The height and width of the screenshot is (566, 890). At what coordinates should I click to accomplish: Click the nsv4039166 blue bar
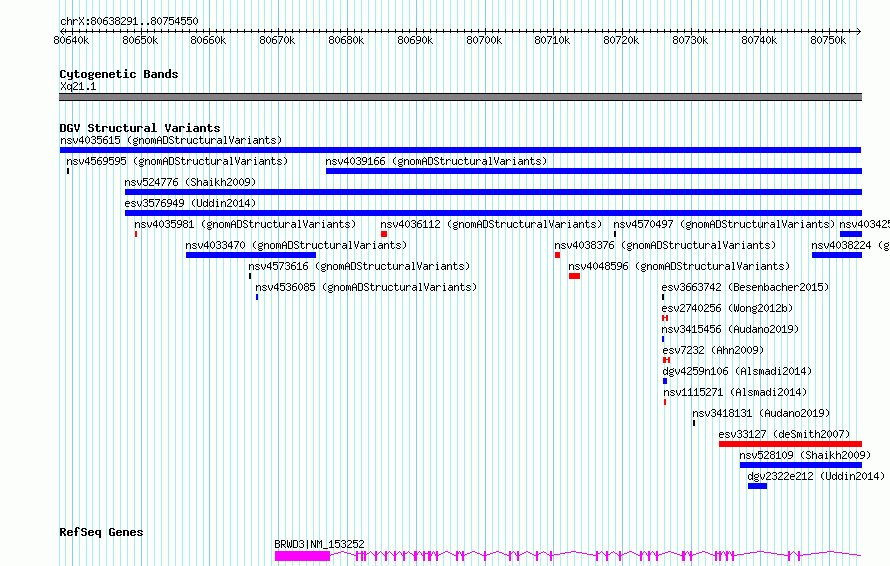pos(594,171)
